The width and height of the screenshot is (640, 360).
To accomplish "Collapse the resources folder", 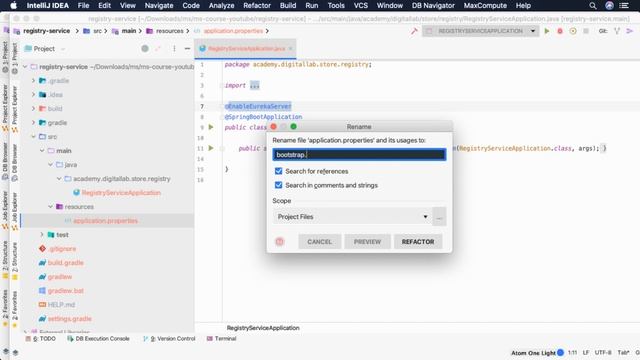I will point(51,207).
